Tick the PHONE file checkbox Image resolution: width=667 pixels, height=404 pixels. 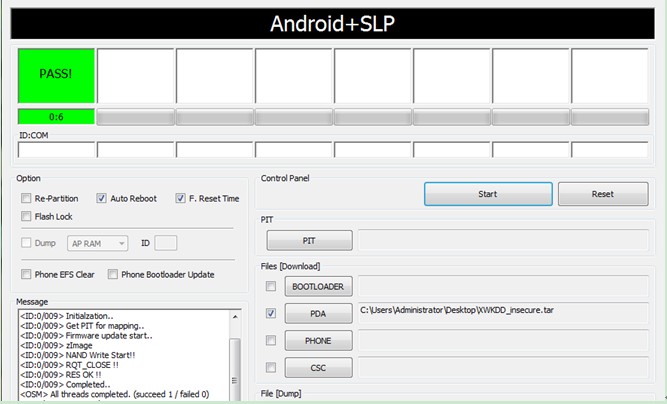271,340
